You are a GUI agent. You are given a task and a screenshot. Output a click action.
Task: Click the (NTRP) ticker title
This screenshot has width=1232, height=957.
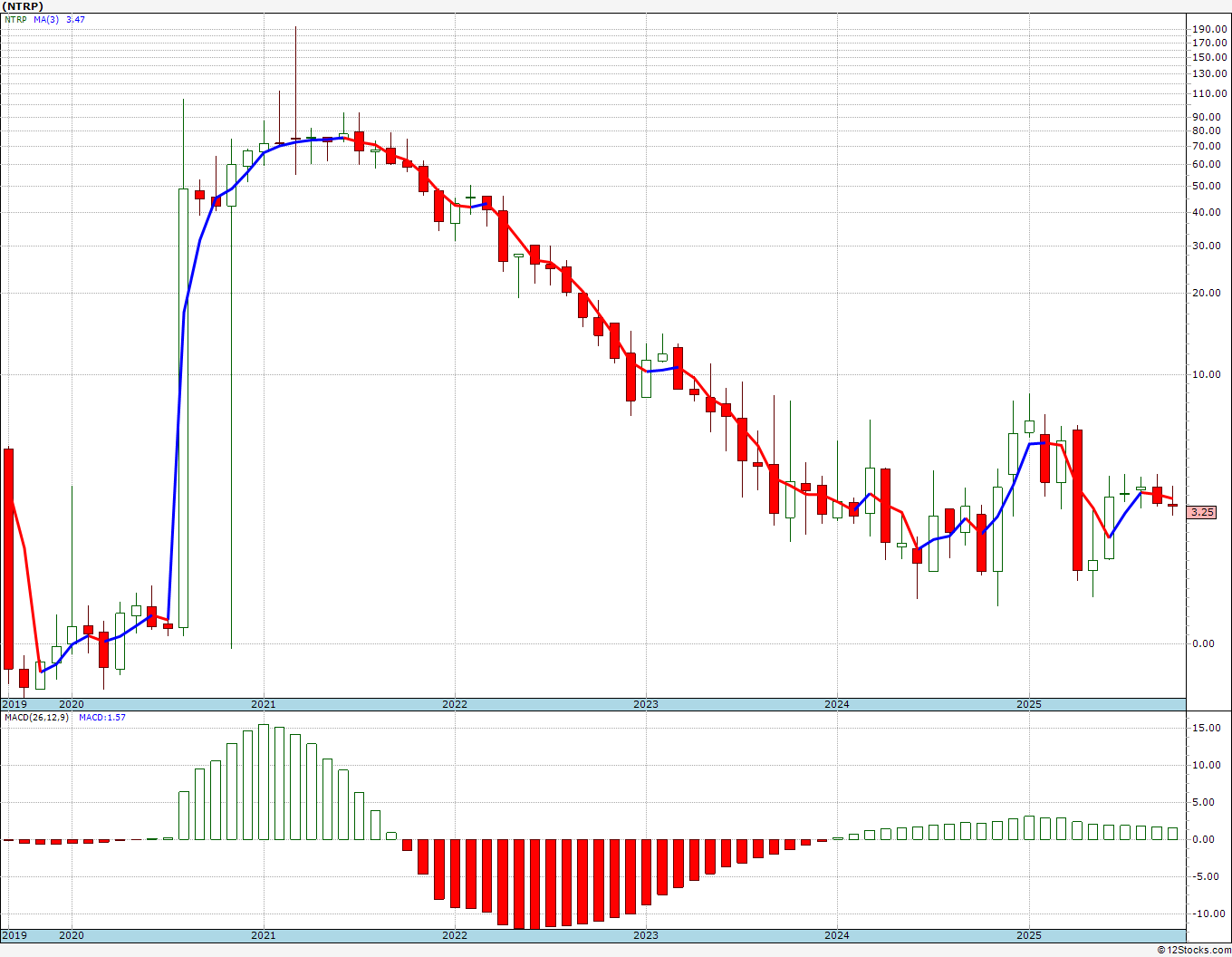tap(23, 6)
